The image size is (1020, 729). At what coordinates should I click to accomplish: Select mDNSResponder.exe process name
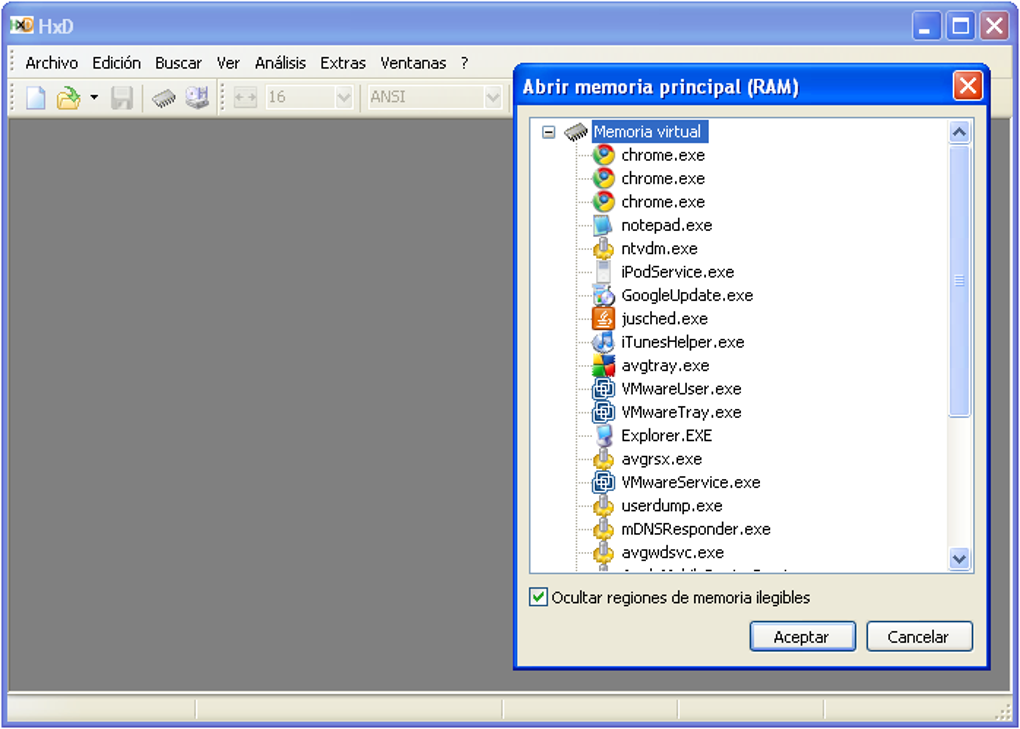pyautogui.click(x=695, y=529)
